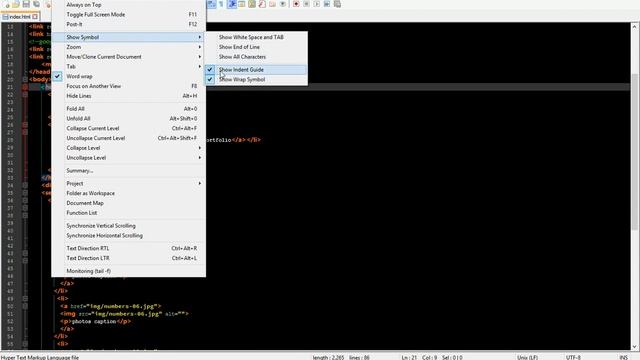Click the vertical scrollbar down arrow
Image resolution: width=640 pixels, height=360 pixels.
(x=635, y=347)
